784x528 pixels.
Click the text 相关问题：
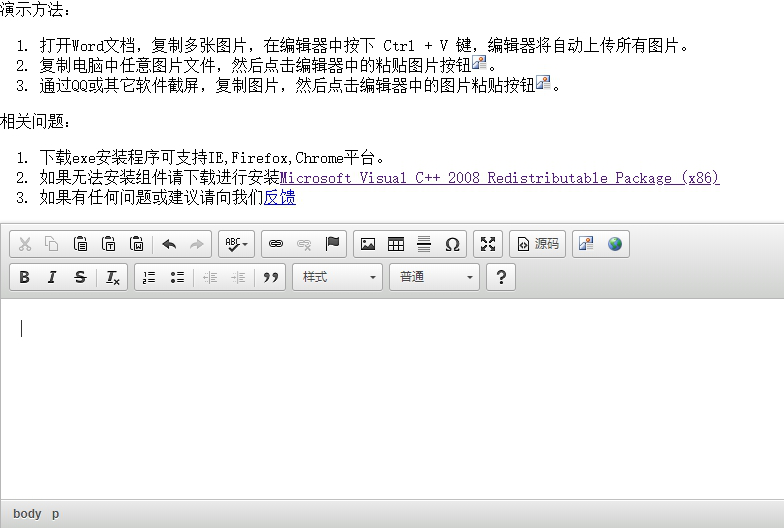click(35, 122)
